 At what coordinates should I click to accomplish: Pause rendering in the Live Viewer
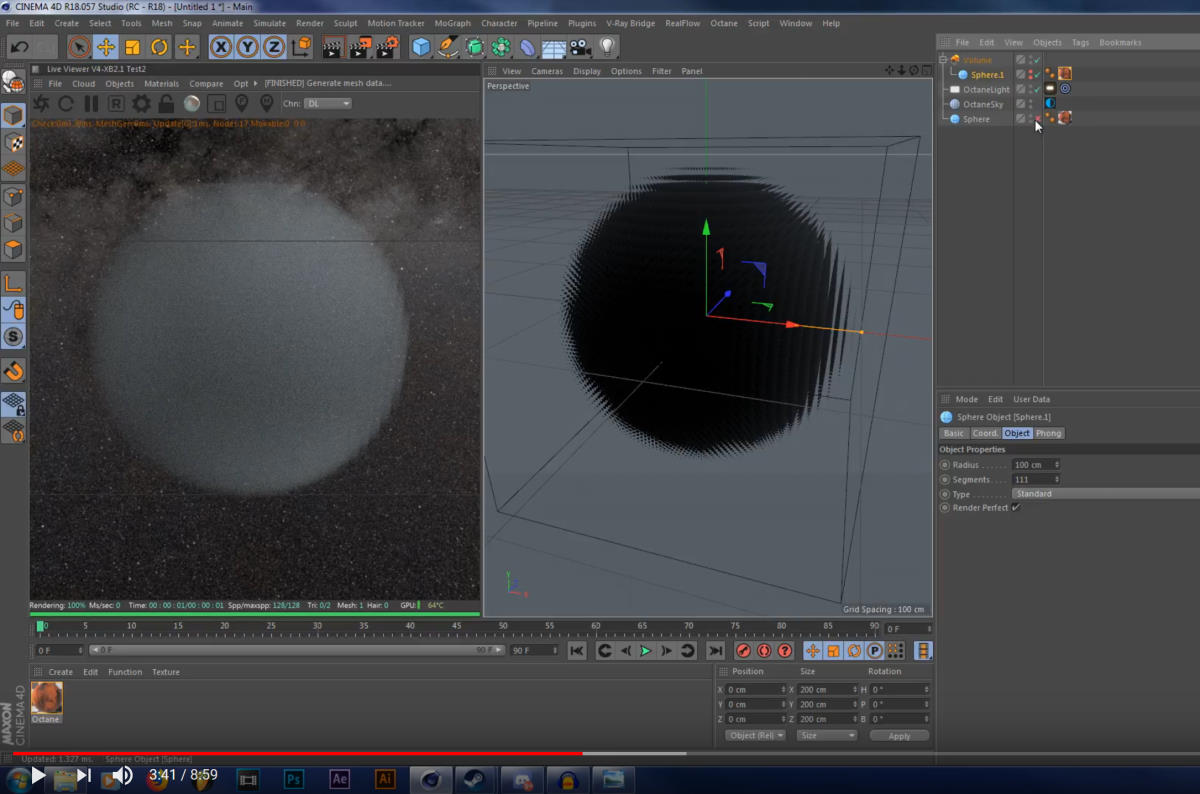click(91, 104)
